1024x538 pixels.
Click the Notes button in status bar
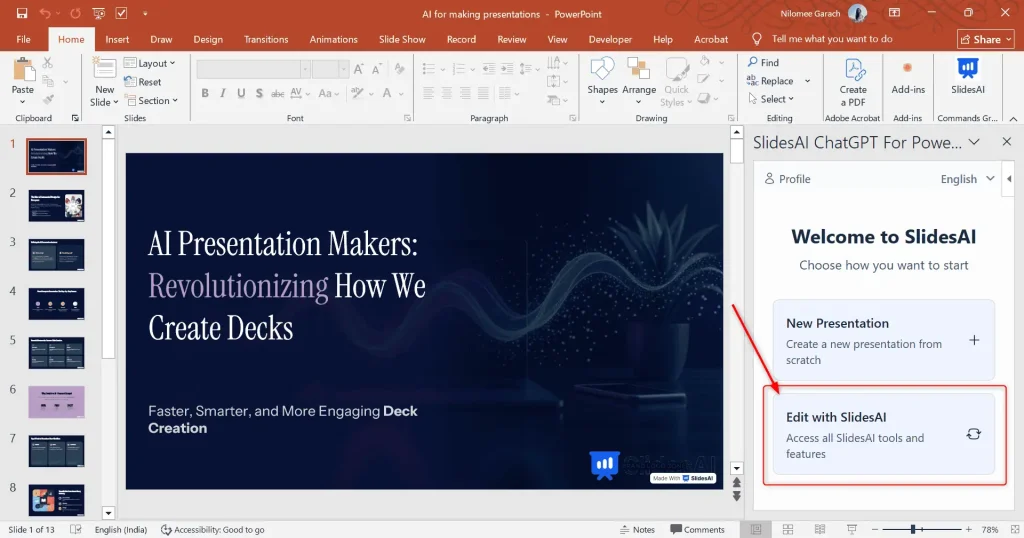(x=637, y=530)
